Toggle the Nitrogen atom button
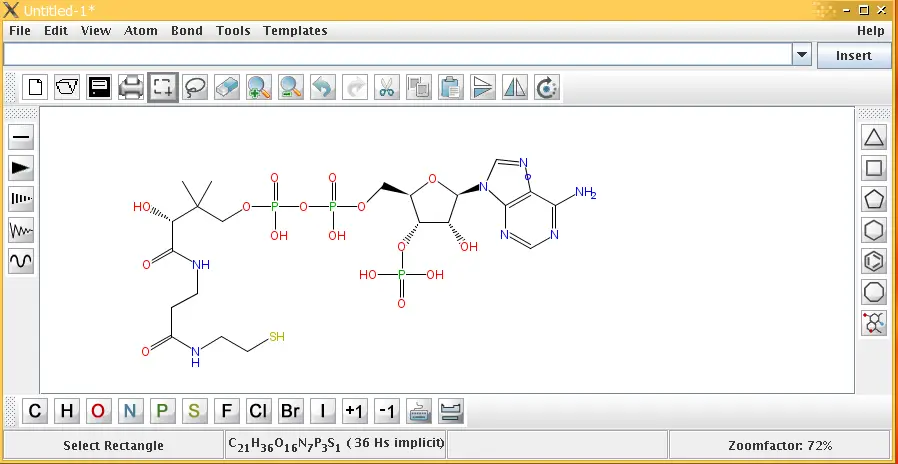898x464 pixels. tap(130, 411)
